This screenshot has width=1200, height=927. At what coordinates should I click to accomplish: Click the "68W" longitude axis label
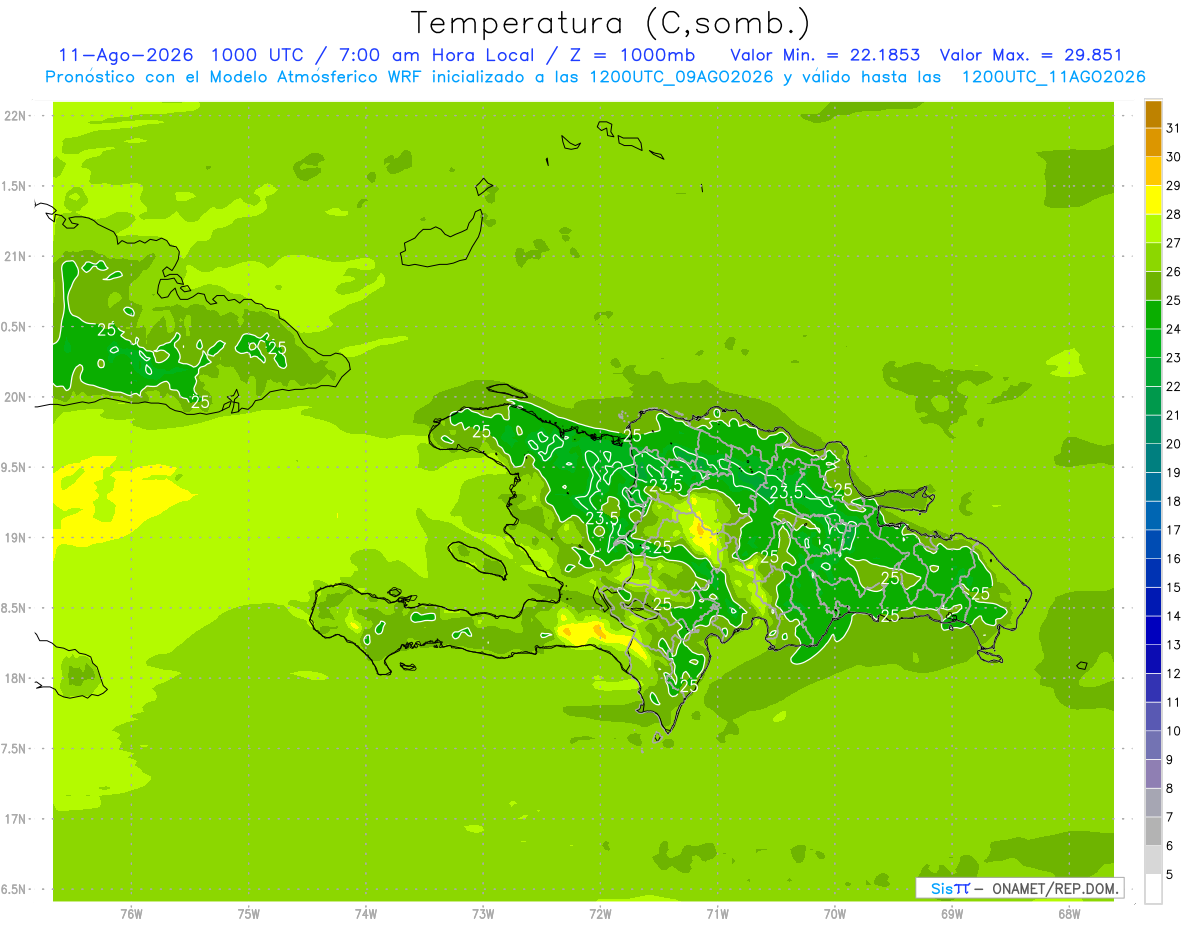pyautogui.click(x=1069, y=914)
